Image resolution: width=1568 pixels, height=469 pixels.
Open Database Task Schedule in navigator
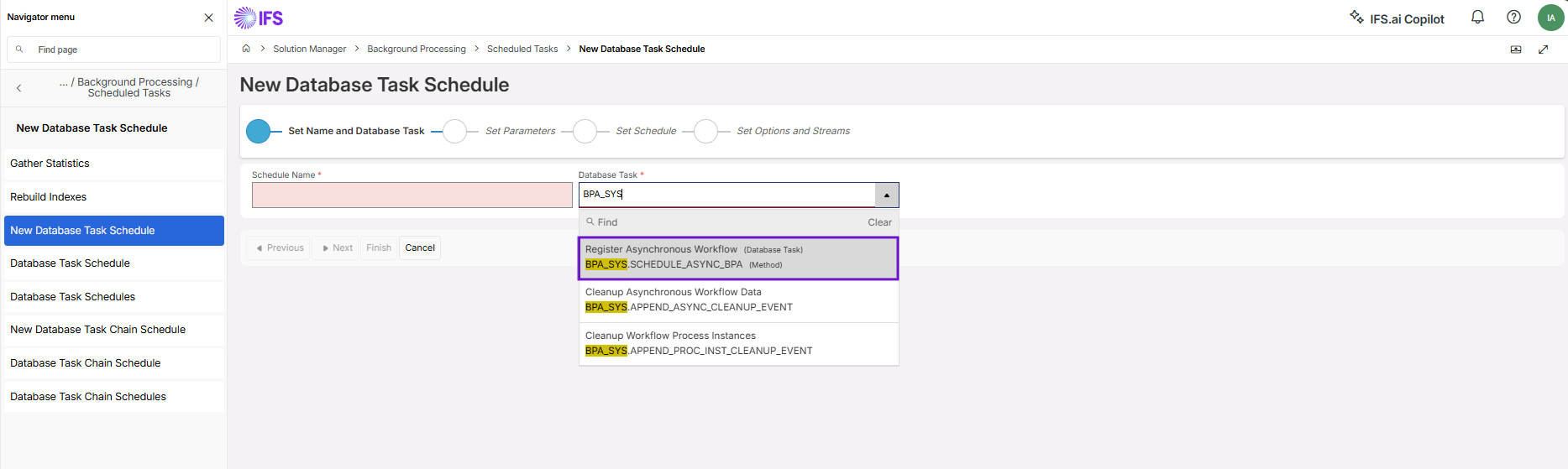pyautogui.click(x=113, y=263)
